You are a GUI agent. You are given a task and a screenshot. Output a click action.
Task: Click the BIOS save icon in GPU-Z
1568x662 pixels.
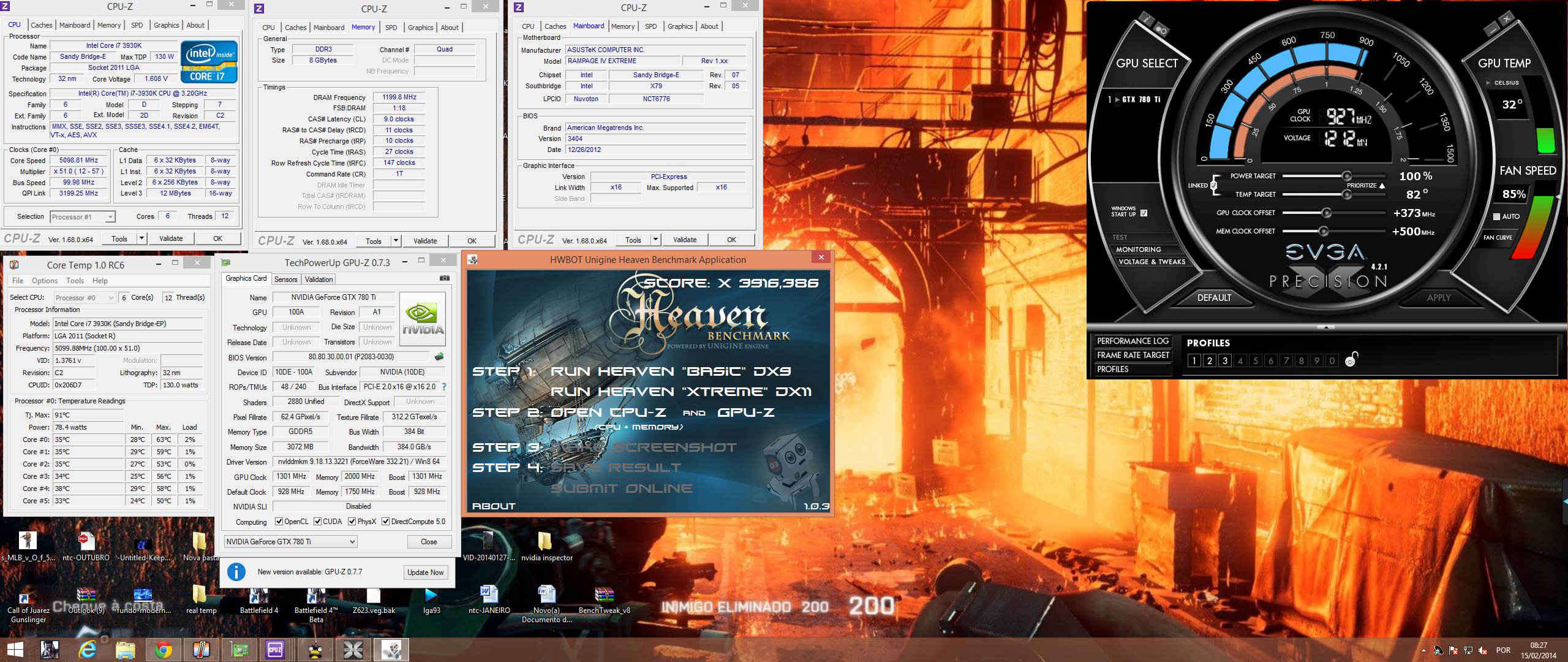[x=439, y=357]
